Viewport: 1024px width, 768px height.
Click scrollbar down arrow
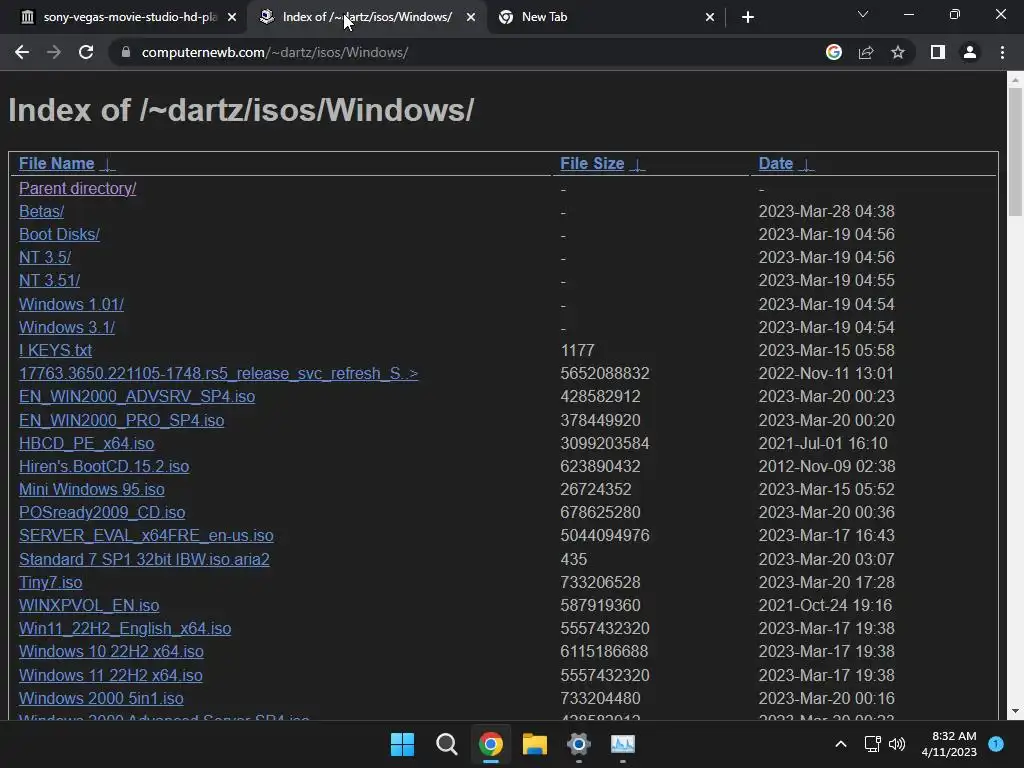coord(1015,712)
